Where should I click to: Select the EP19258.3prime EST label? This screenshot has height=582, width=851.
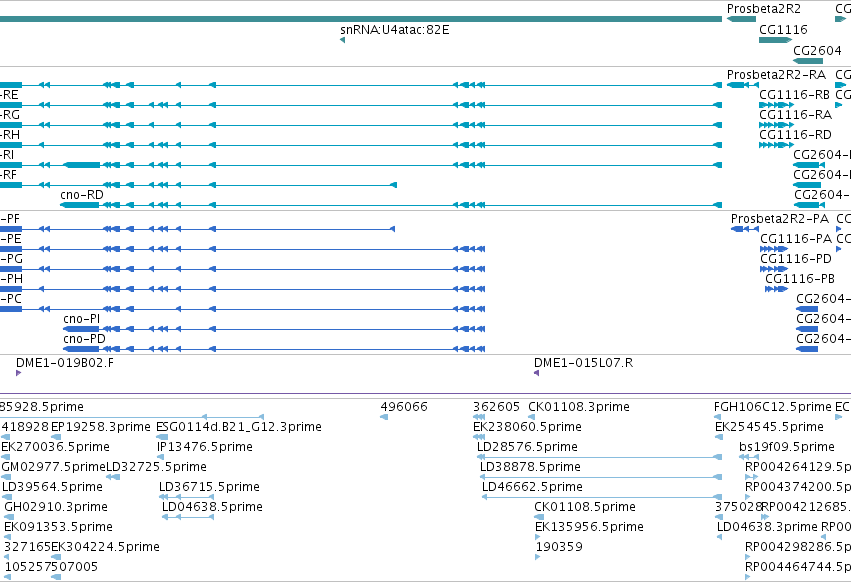tap(101, 427)
